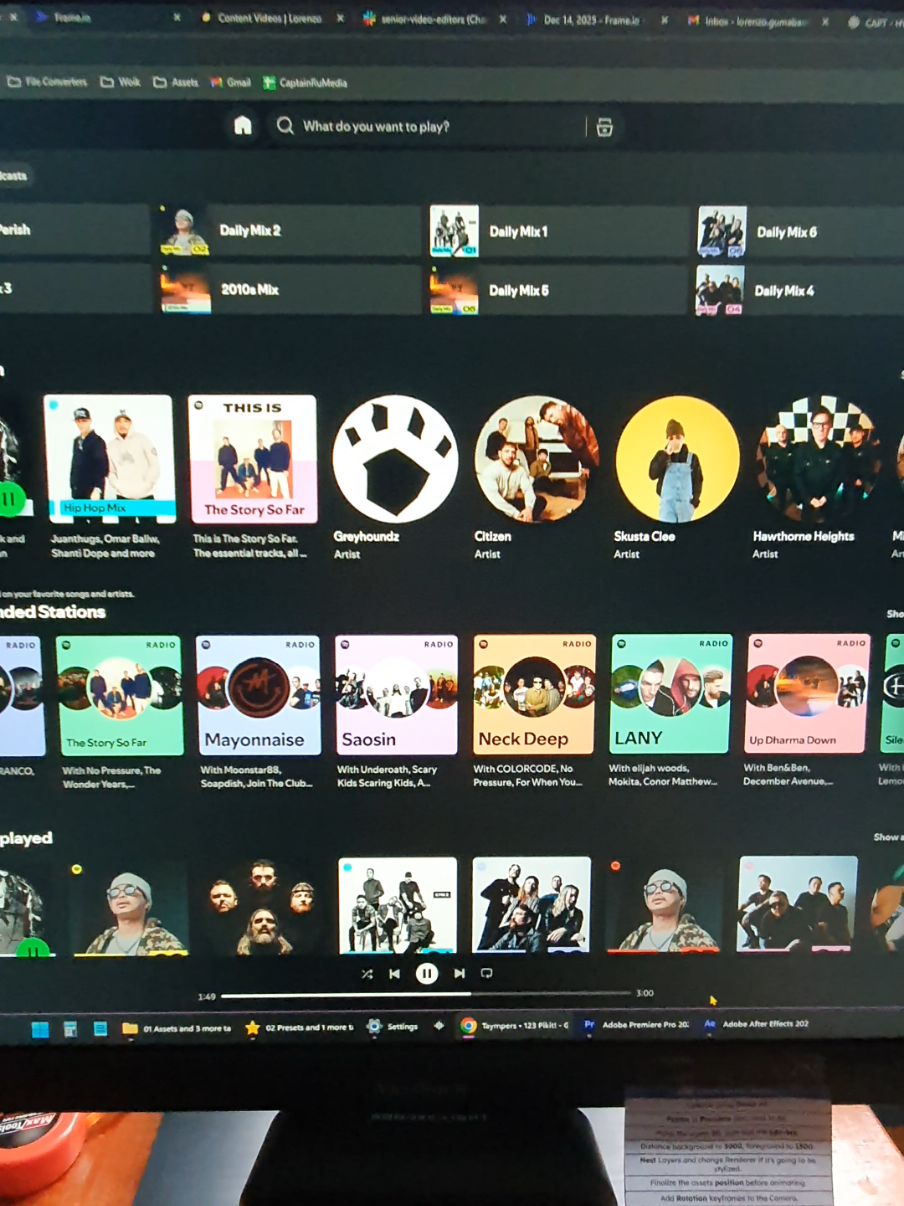904x1206 pixels.
Task: Open The Story So Far radio station
Action: pyautogui.click(x=119, y=695)
